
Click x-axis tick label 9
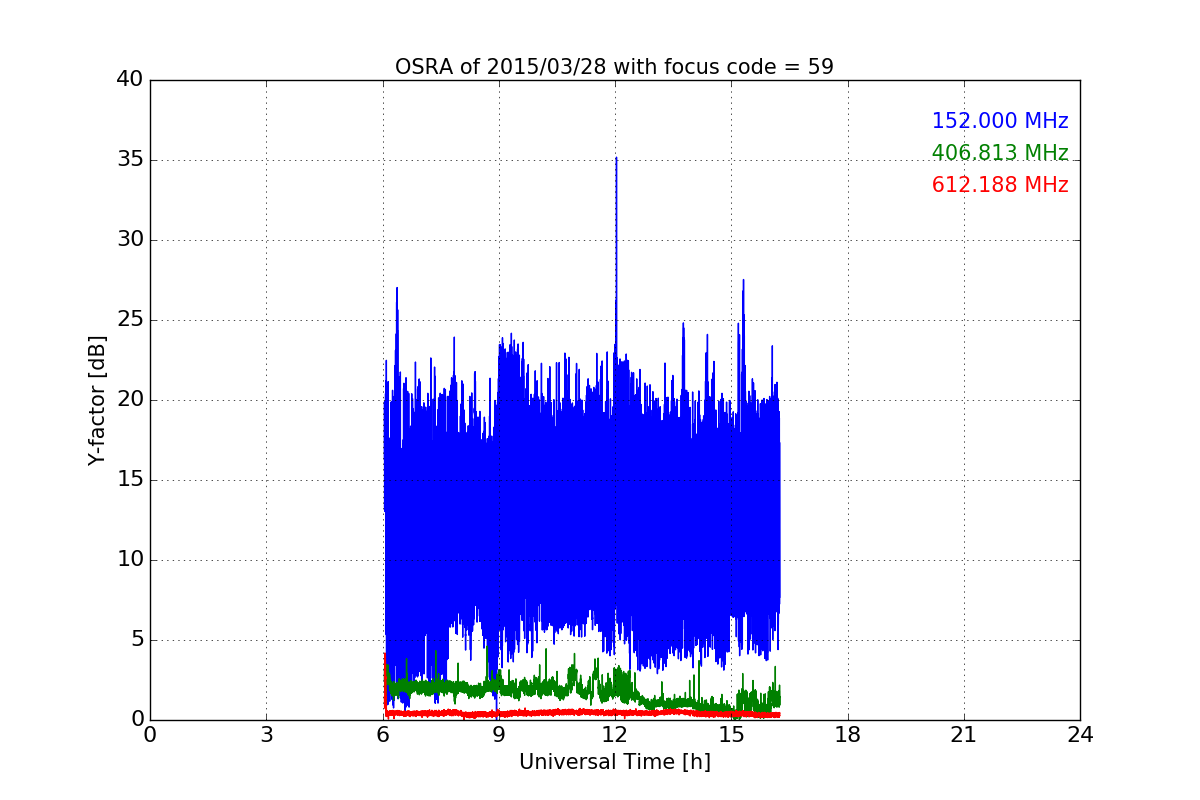pos(499,735)
